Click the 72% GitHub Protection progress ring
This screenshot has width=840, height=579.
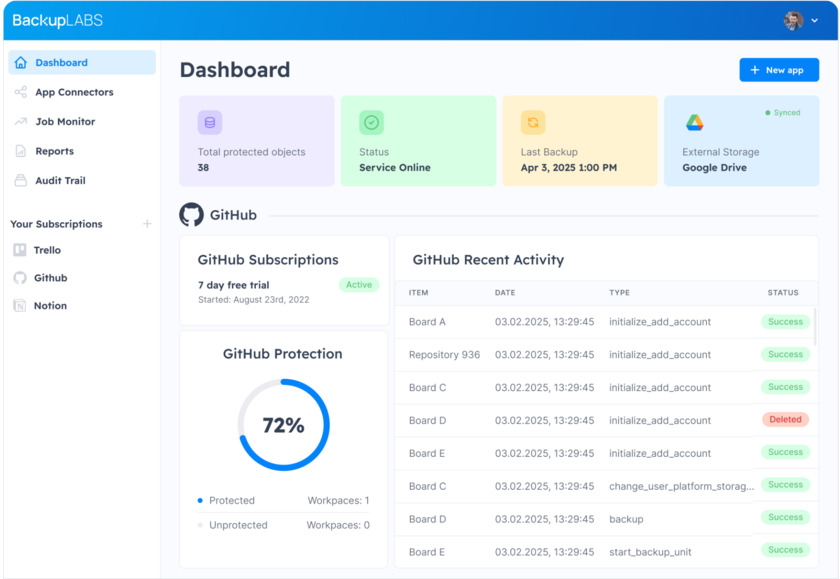click(283, 425)
